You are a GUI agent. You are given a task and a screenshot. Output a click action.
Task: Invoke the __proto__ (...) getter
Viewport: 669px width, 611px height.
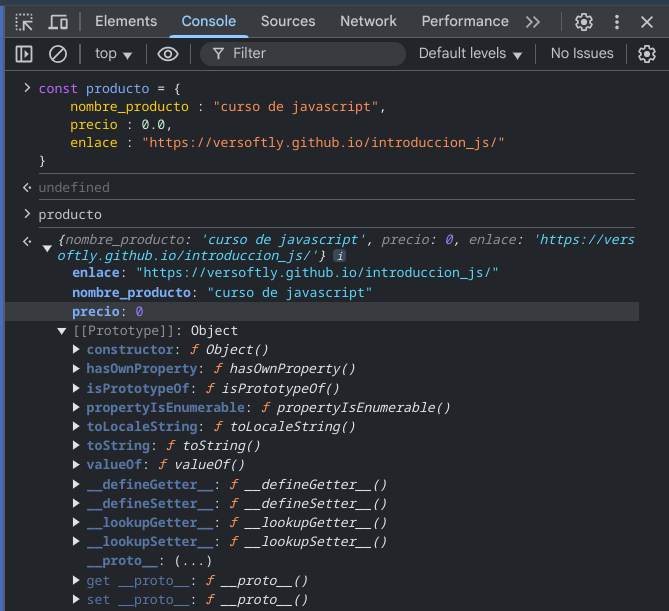click(193, 561)
